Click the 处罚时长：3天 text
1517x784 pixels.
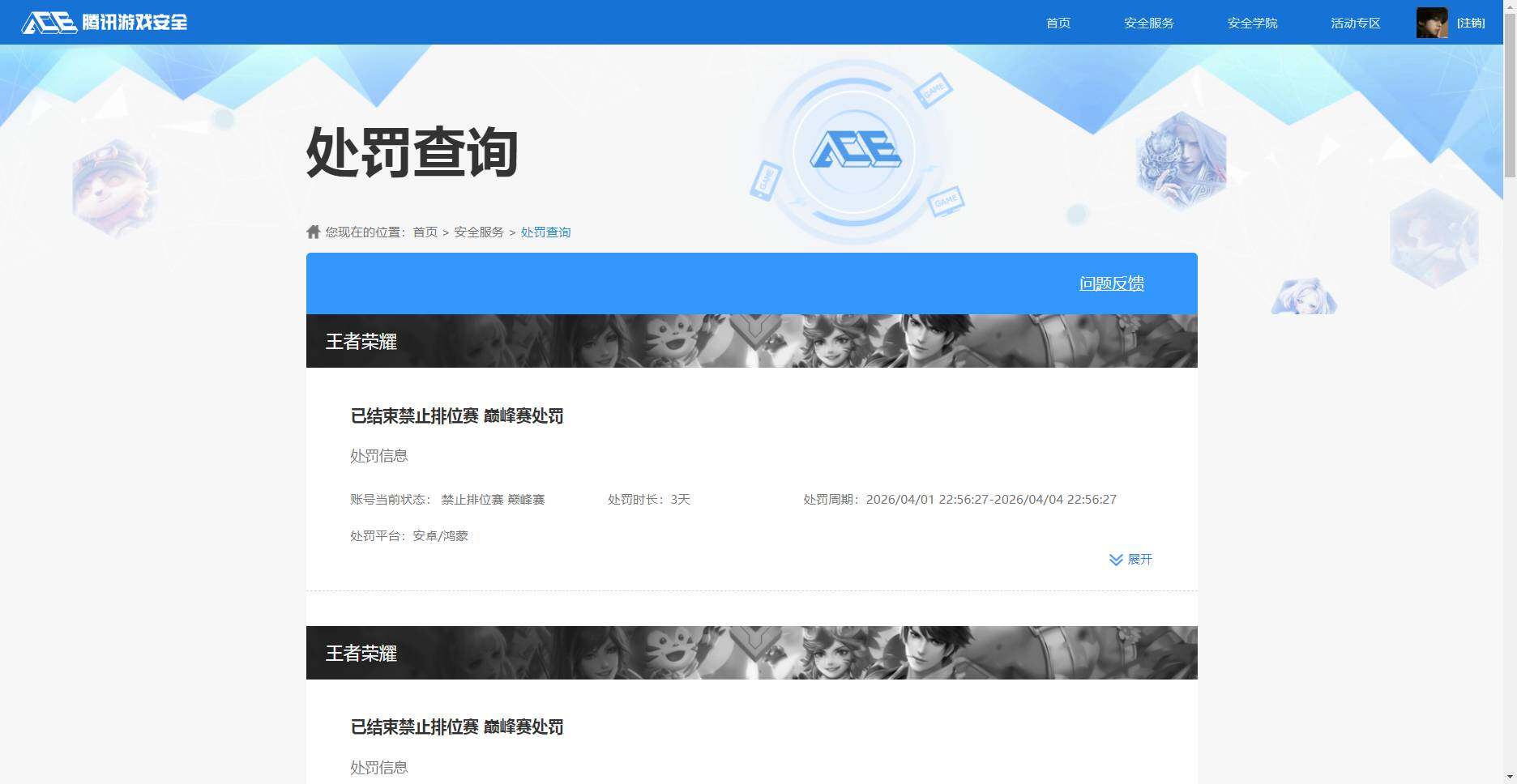coord(649,500)
